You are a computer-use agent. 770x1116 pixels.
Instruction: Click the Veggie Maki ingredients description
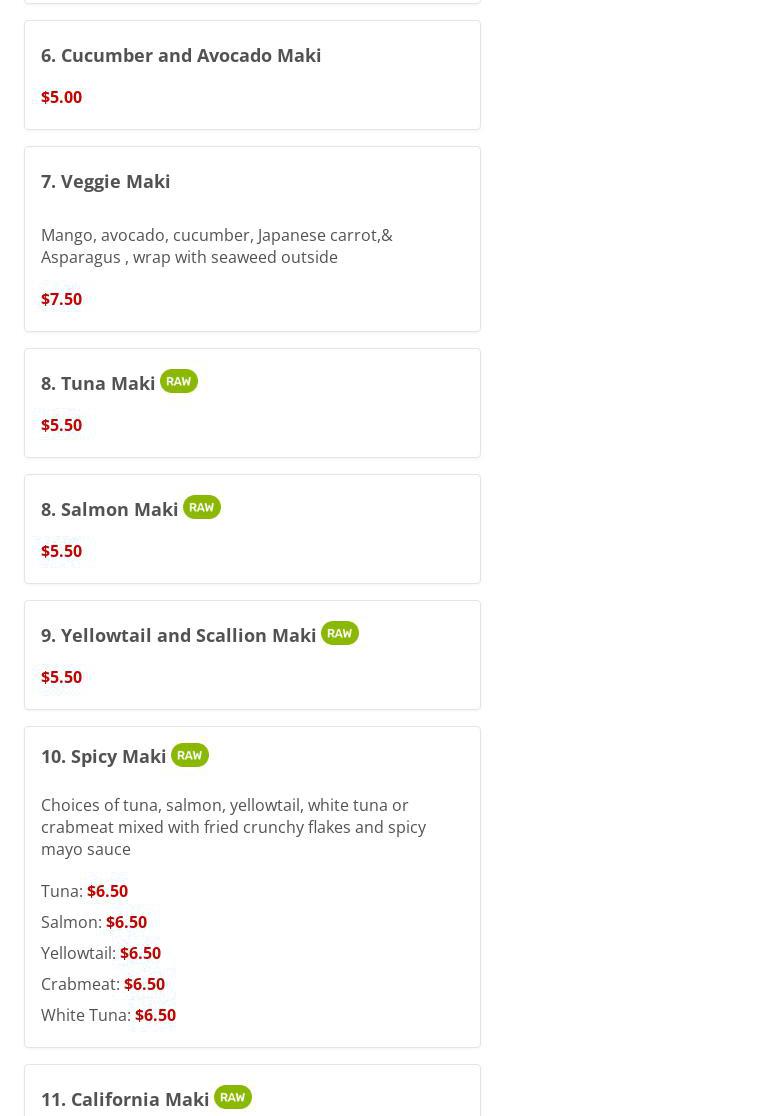click(x=216, y=246)
